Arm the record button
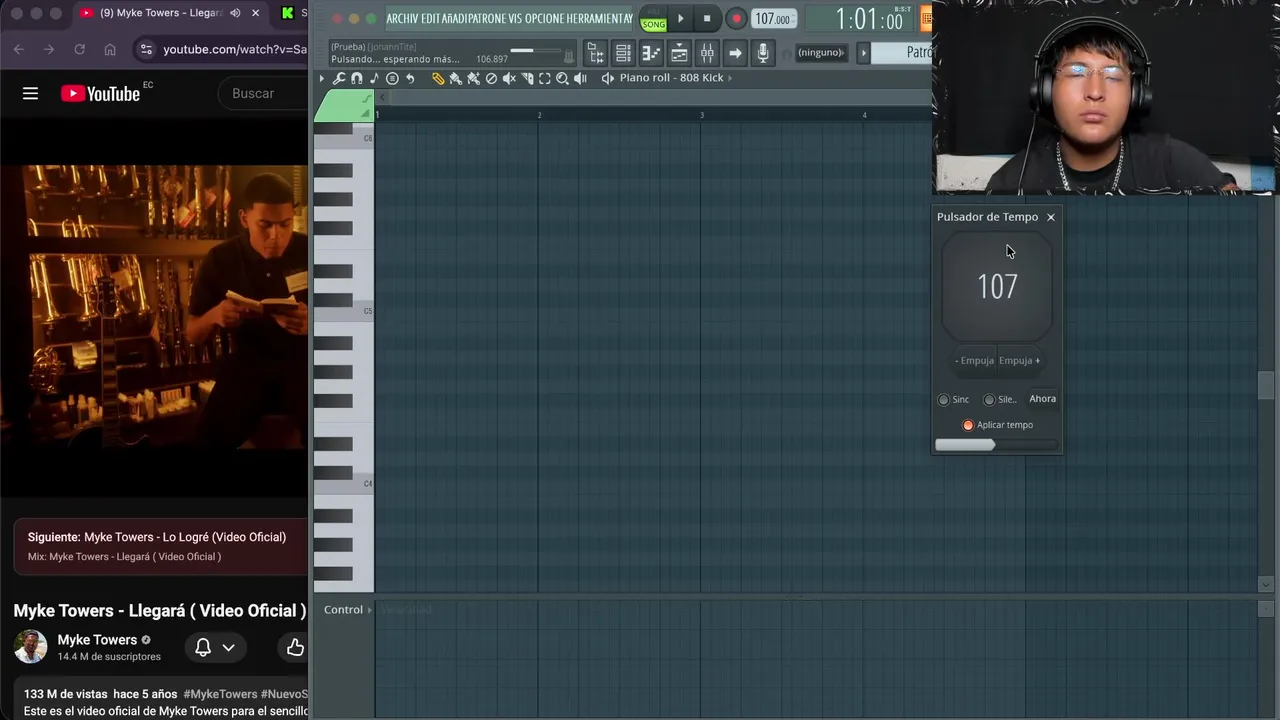This screenshot has width=1280, height=720. point(736,19)
